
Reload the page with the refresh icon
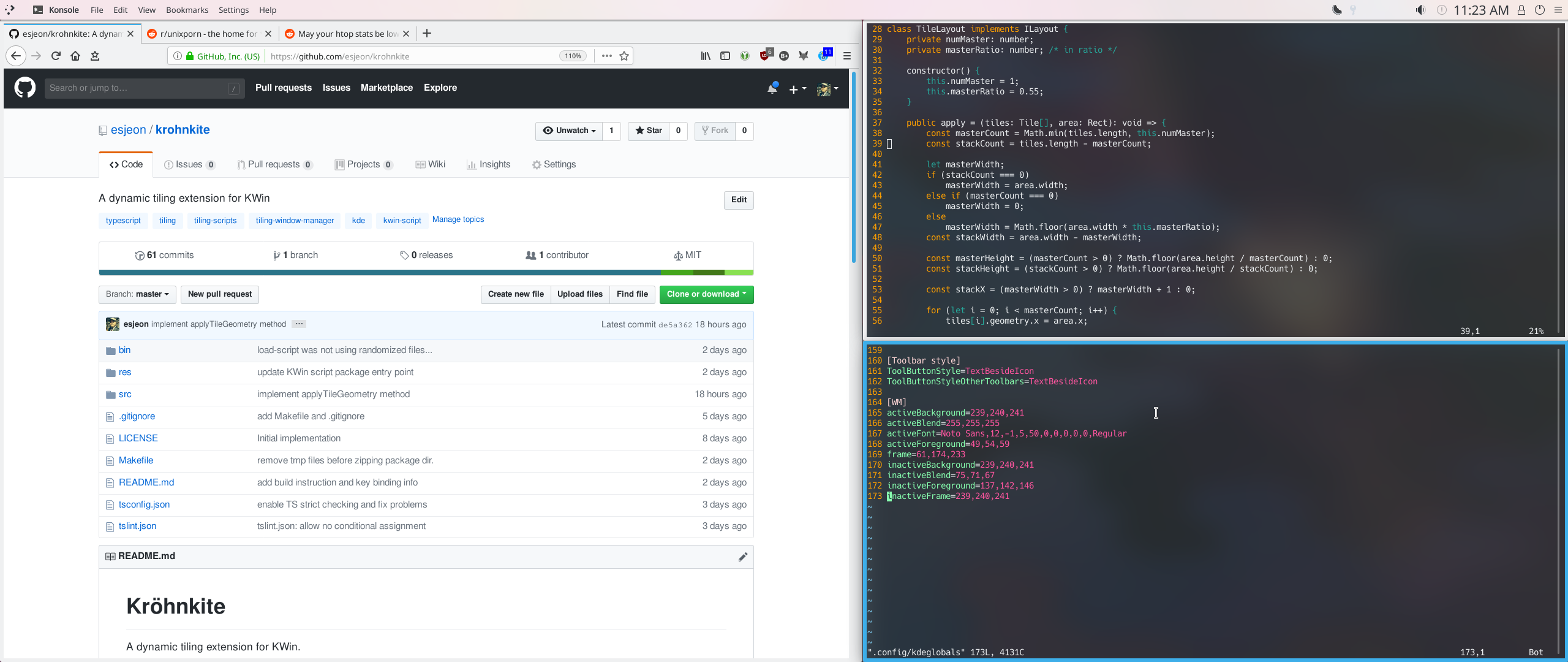click(56, 56)
